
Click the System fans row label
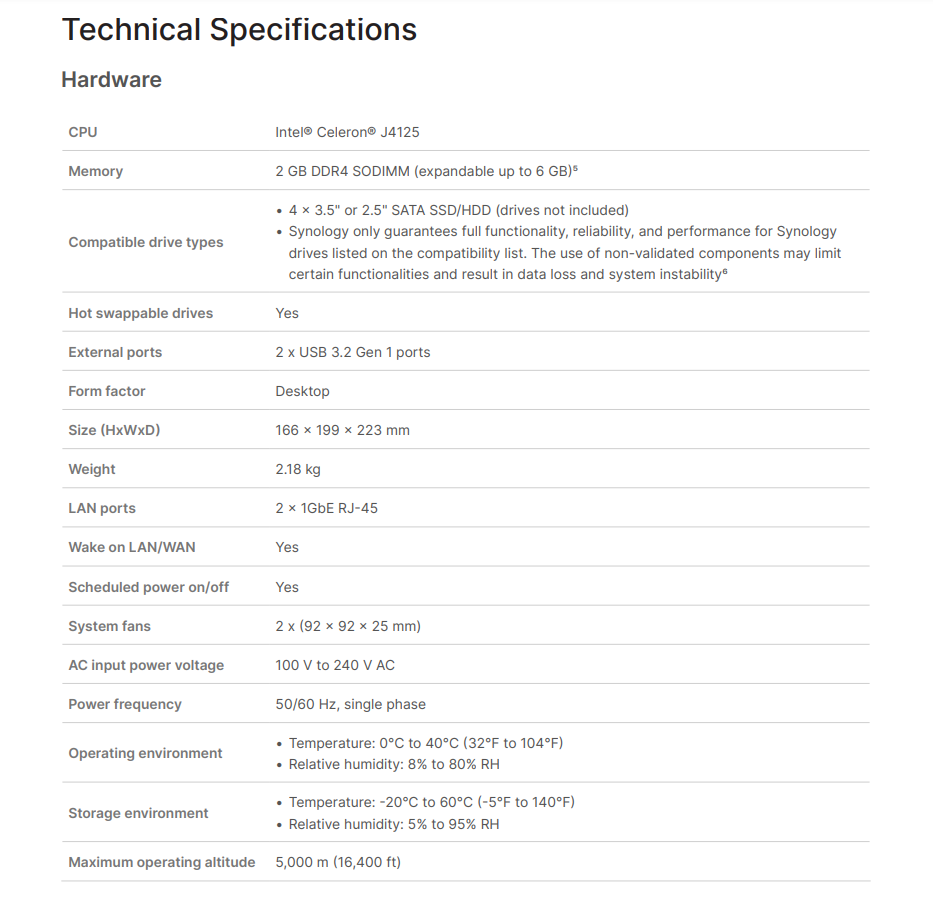pos(109,626)
